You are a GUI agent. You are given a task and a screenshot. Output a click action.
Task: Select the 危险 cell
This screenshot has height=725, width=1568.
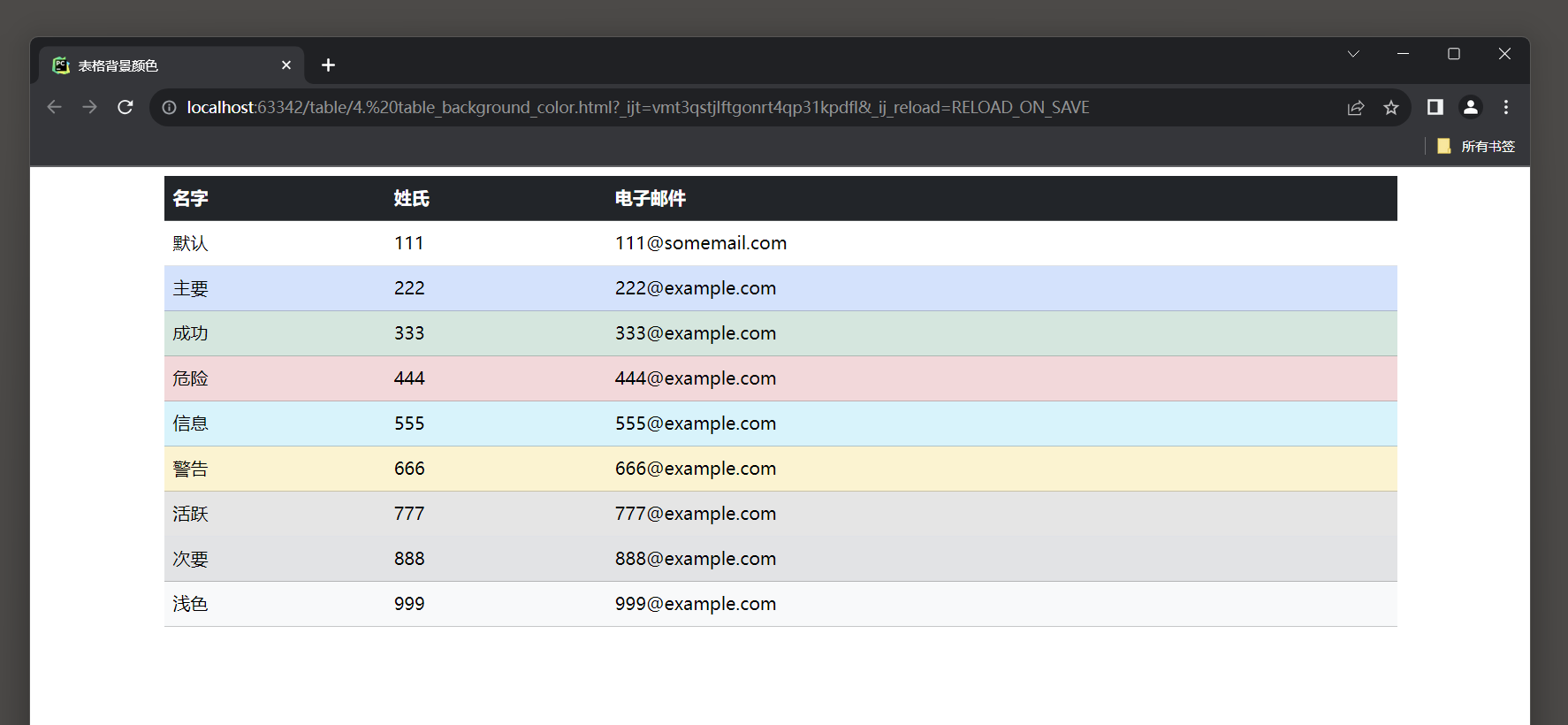tap(275, 378)
